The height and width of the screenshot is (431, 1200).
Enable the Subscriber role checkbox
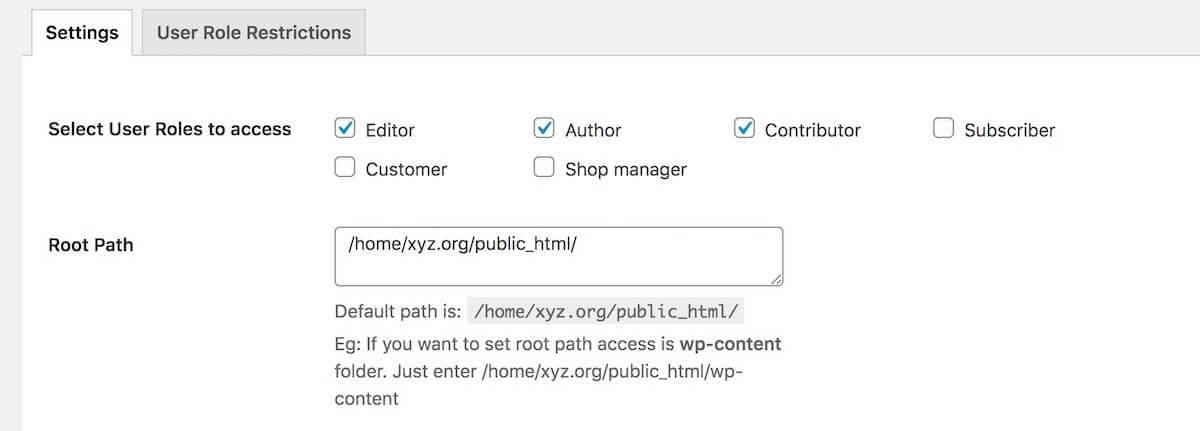[943, 128]
